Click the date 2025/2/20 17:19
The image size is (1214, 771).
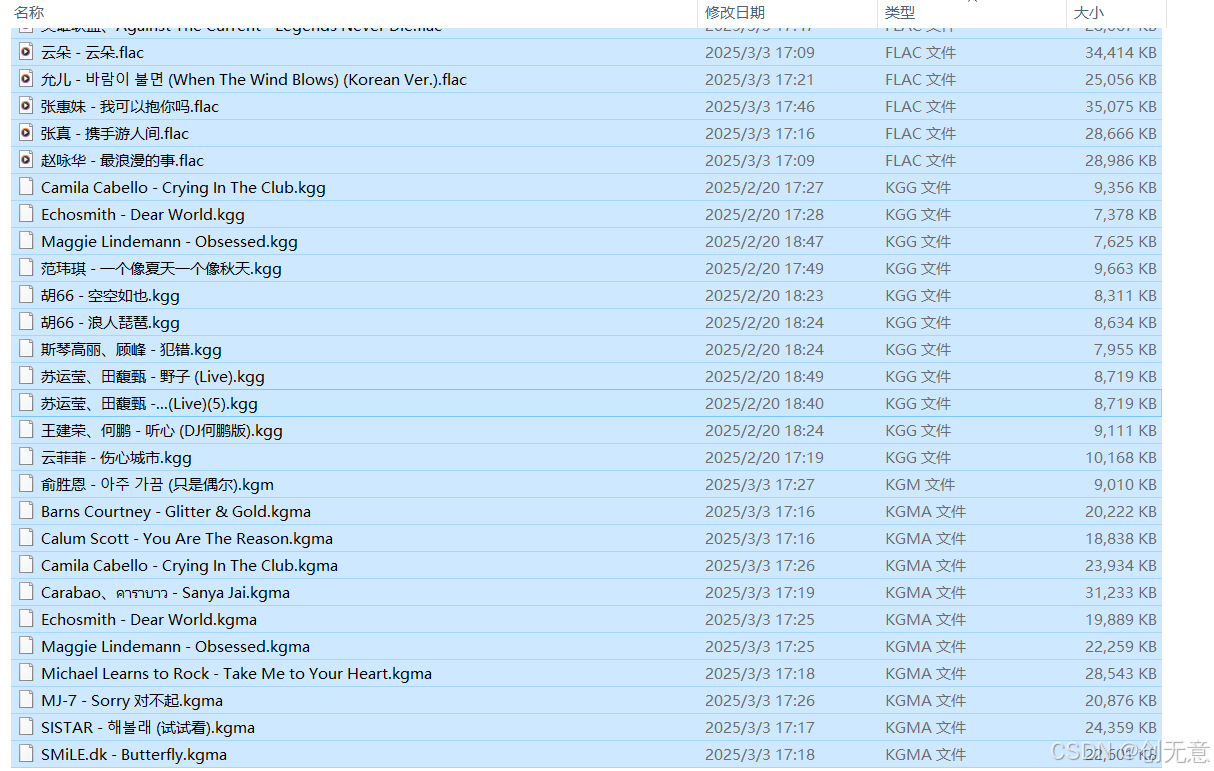click(x=764, y=457)
